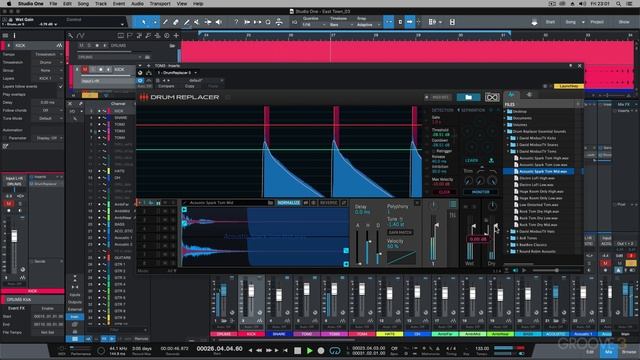Toggle the MONITOR button in Drum Replacer

pos(480,192)
